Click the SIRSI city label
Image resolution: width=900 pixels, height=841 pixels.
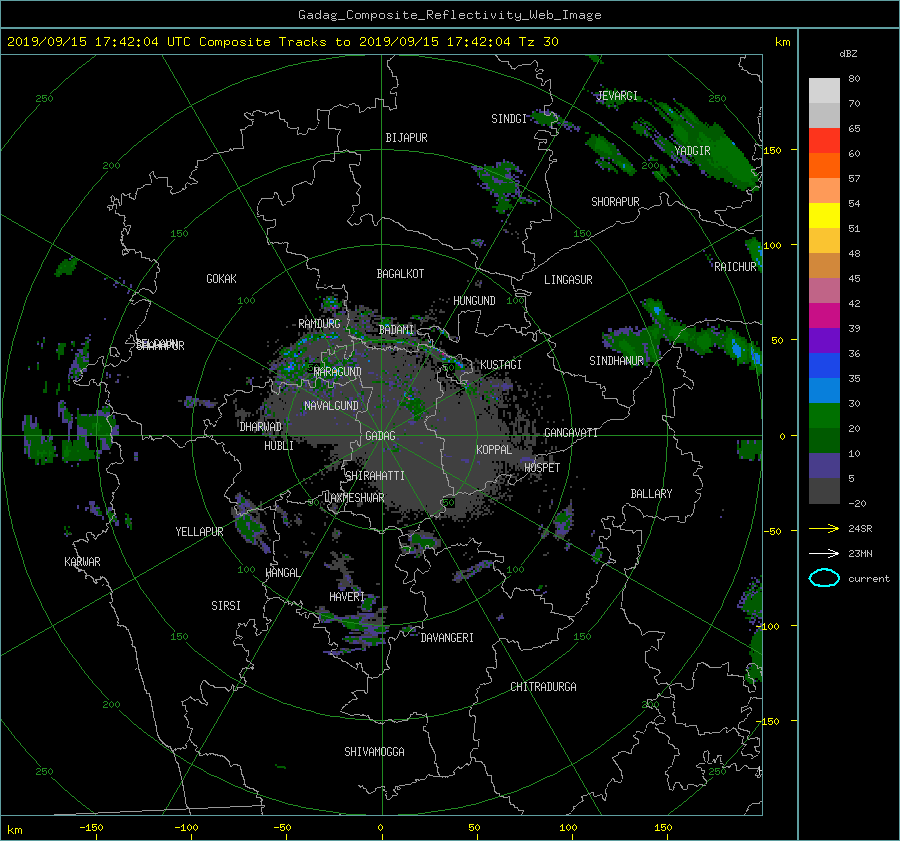click(226, 606)
